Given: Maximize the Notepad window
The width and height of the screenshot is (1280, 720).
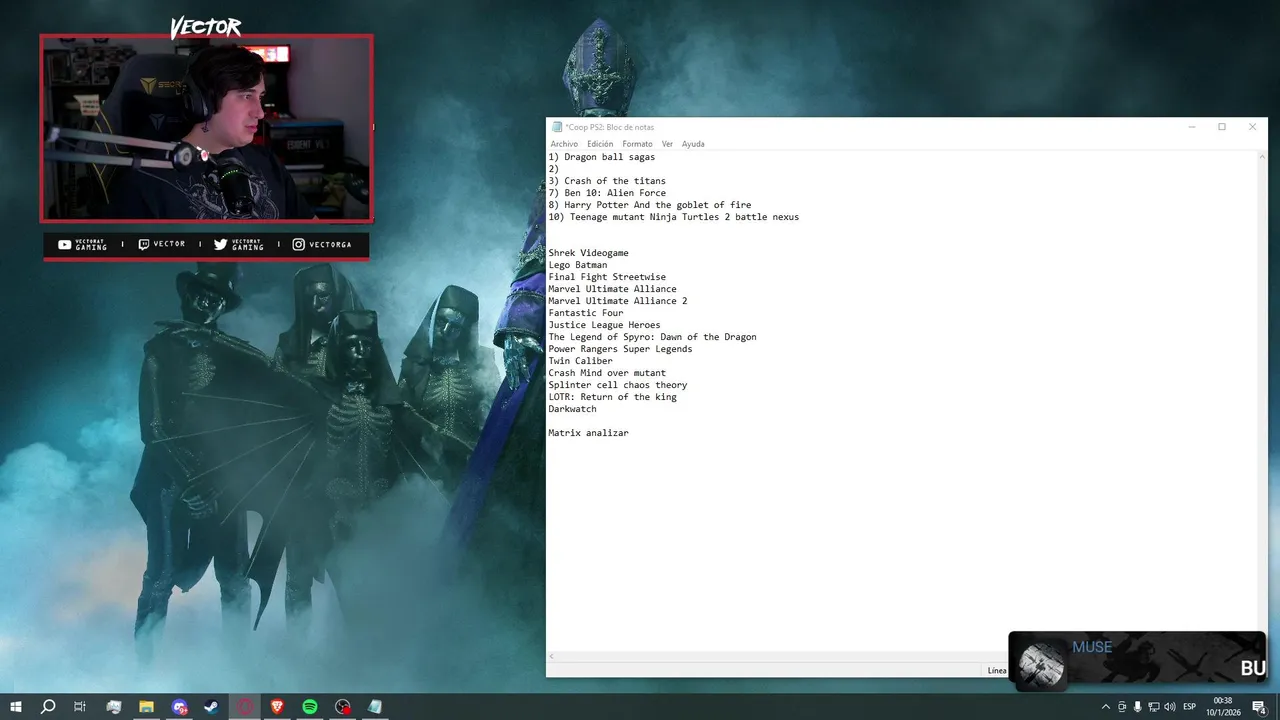Looking at the screenshot, I should (1222, 127).
